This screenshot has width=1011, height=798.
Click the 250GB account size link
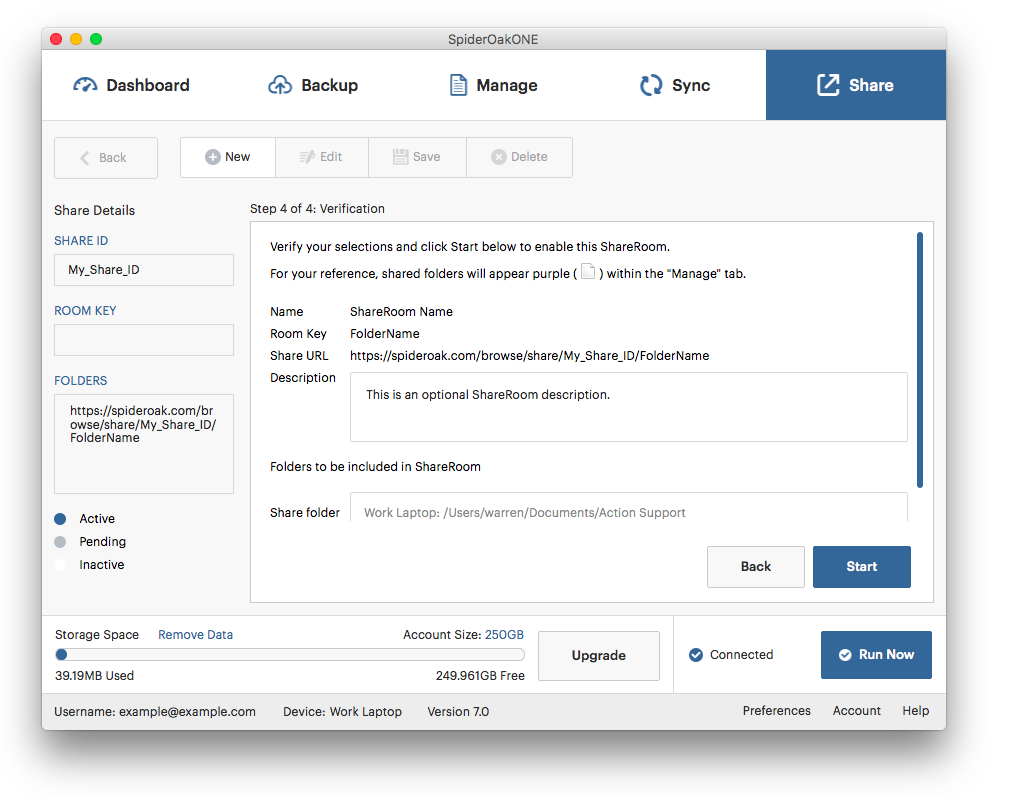click(x=504, y=635)
